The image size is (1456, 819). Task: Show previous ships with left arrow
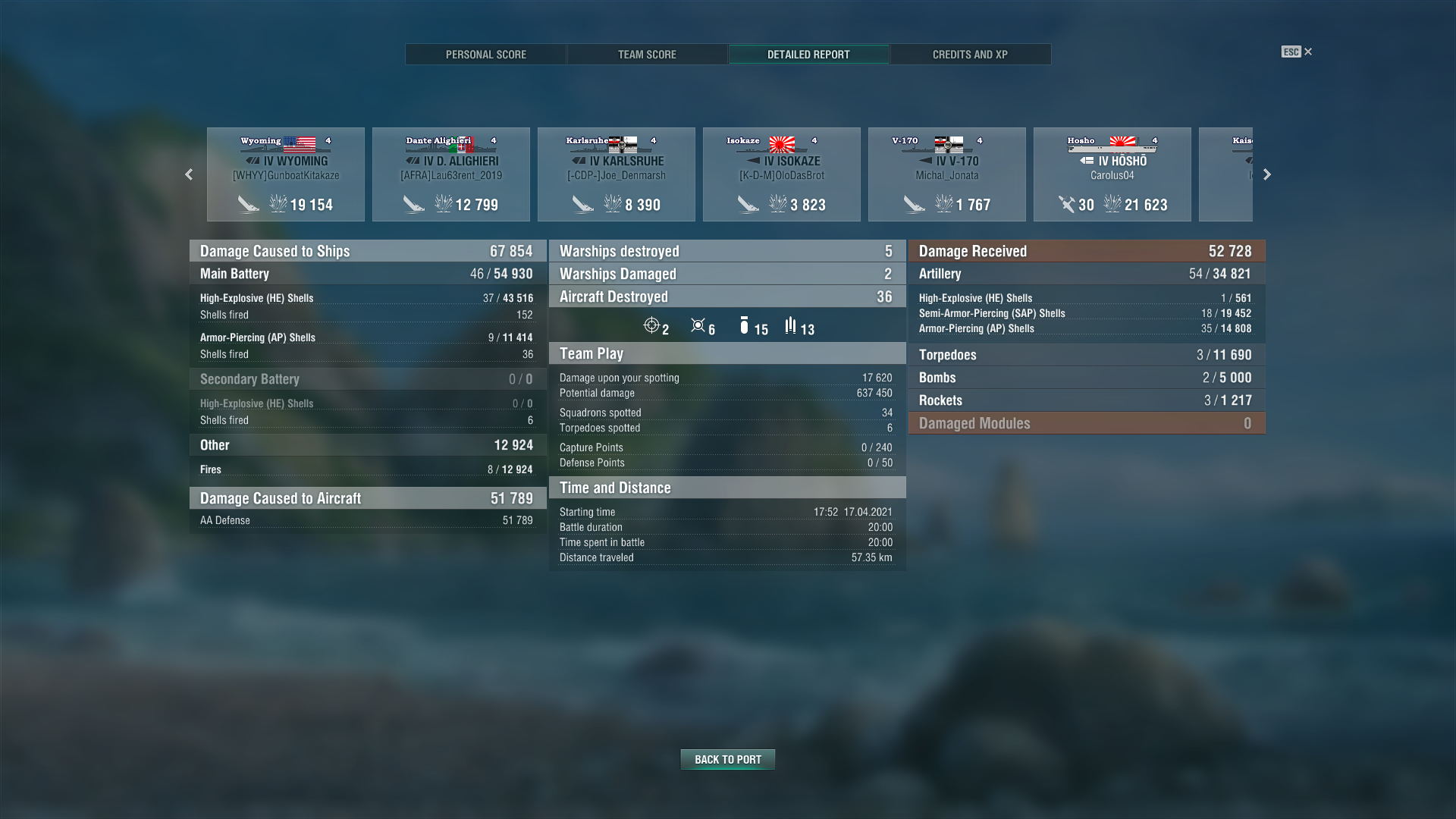coord(189,174)
